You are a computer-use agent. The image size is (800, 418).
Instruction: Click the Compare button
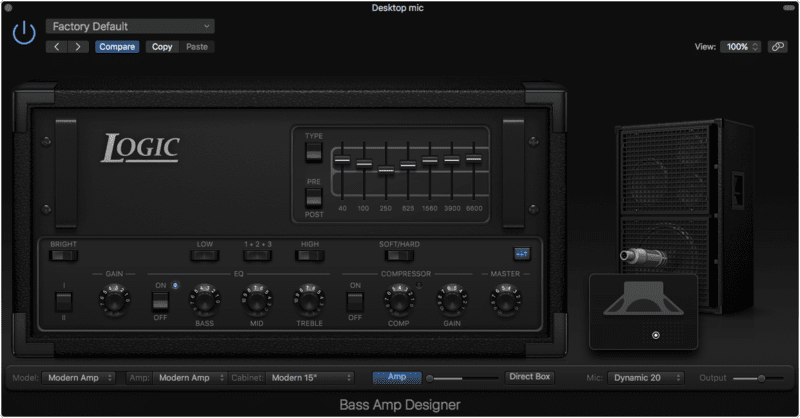[x=117, y=47]
